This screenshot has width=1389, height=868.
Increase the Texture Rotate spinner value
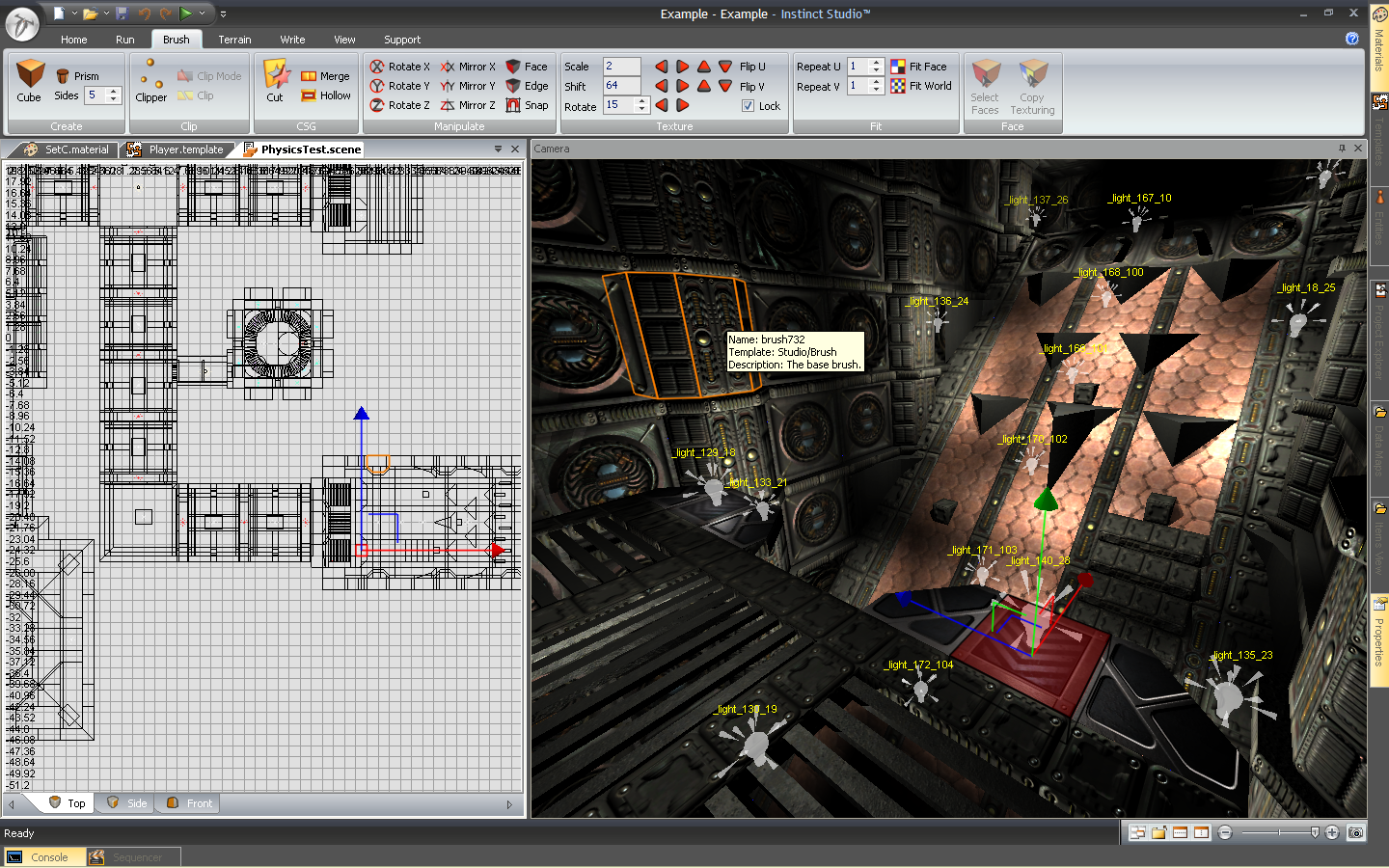(x=641, y=101)
